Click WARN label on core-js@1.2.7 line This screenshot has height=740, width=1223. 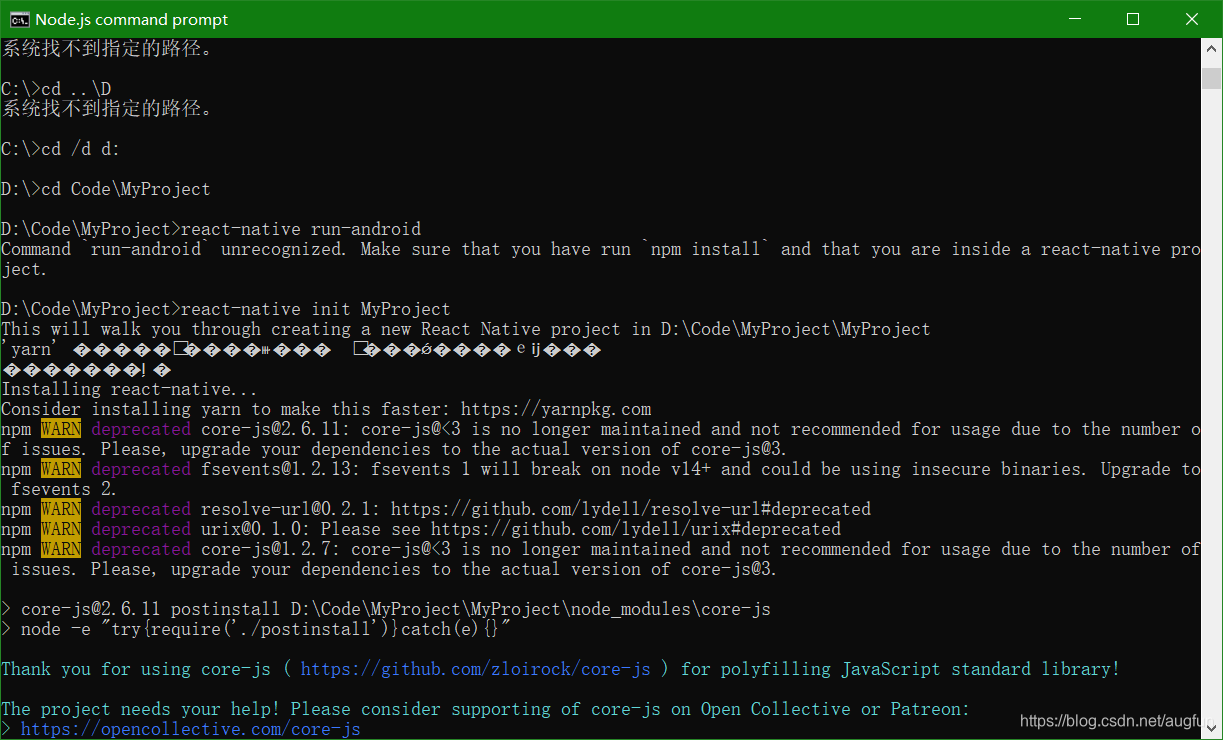(x=61, y=549)
